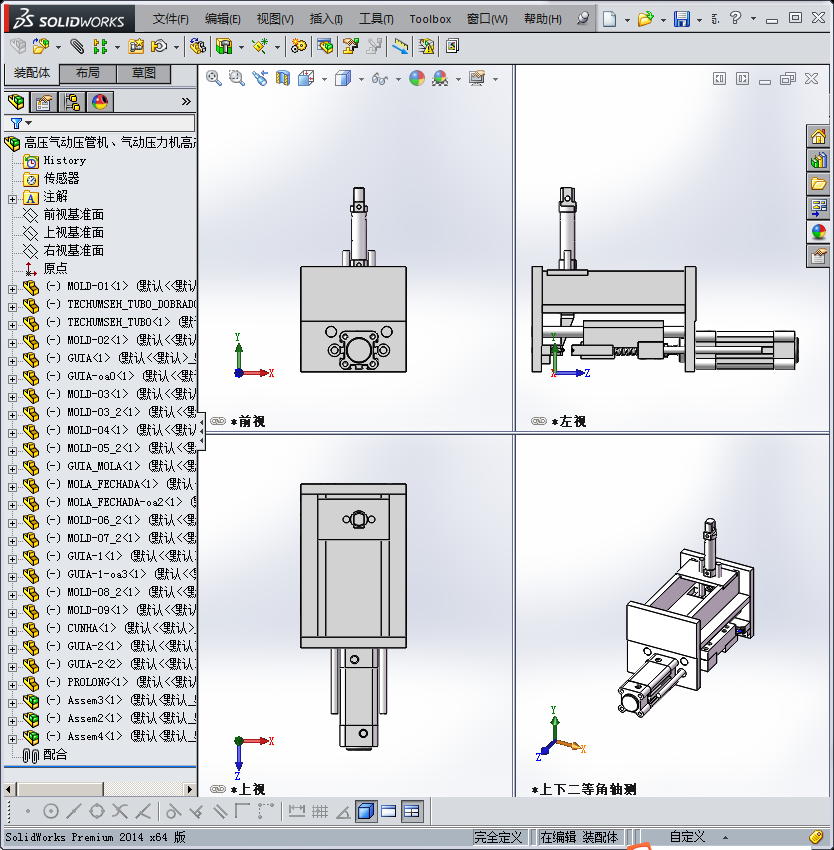834x850 pixels.
Task: Click Hide/Show Items glasses icon
Action: click(380, 79)
